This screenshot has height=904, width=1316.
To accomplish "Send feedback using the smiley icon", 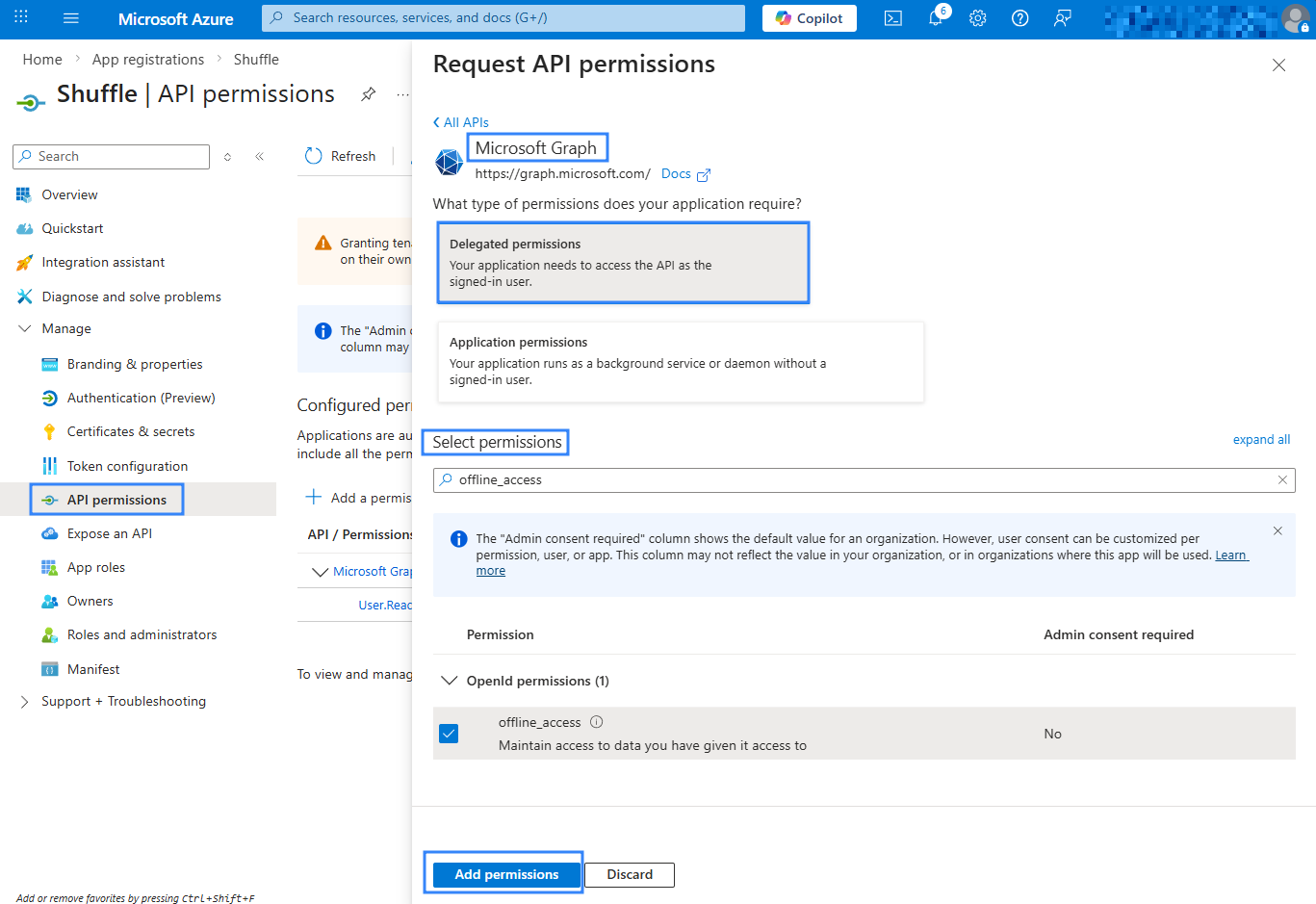I will point(1062,17).
